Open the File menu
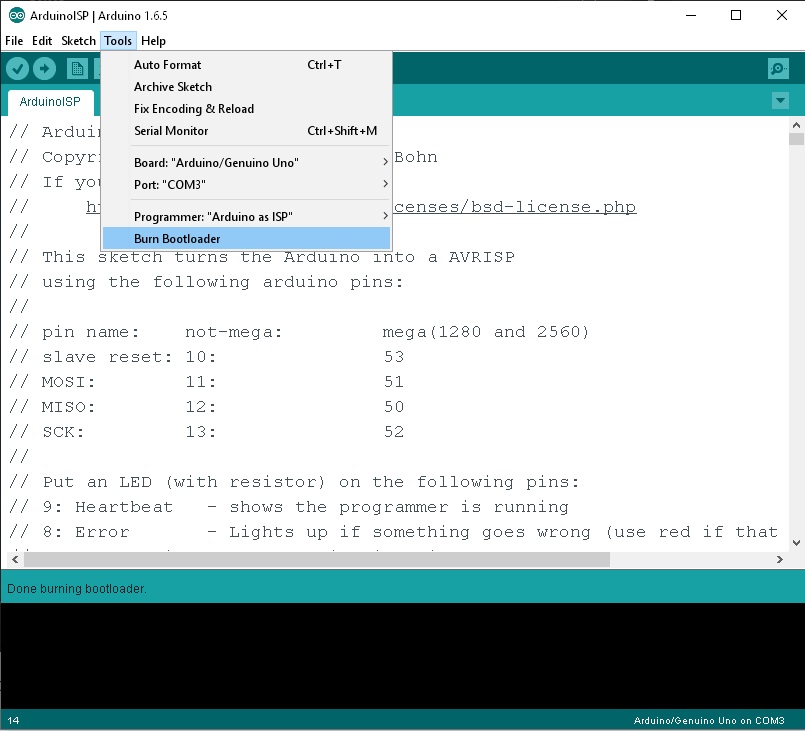This screenshot has height=731, width=805. coord(14,41)
